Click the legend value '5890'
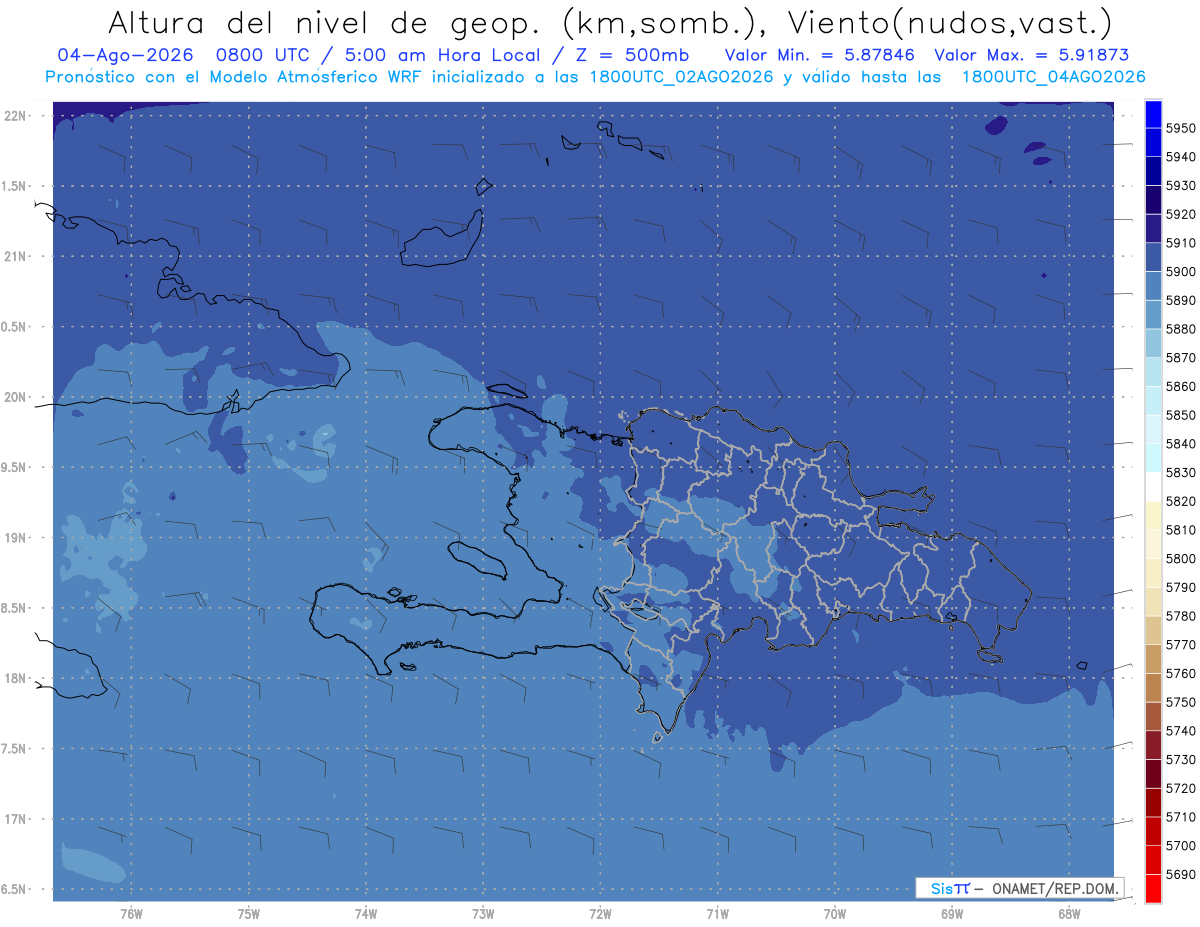This screenshot has height=927, width=1200. click(x=1180, y=300)
